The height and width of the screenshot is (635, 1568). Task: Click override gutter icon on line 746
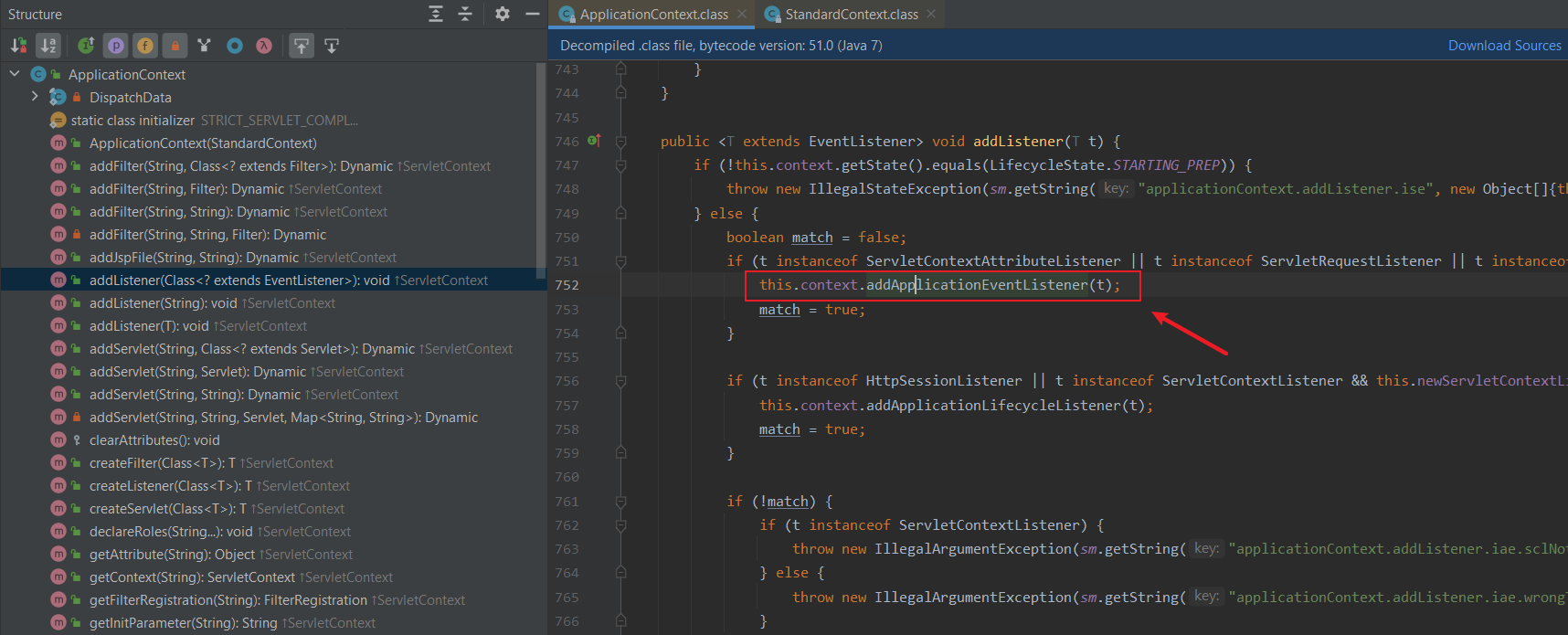[594, 141]
